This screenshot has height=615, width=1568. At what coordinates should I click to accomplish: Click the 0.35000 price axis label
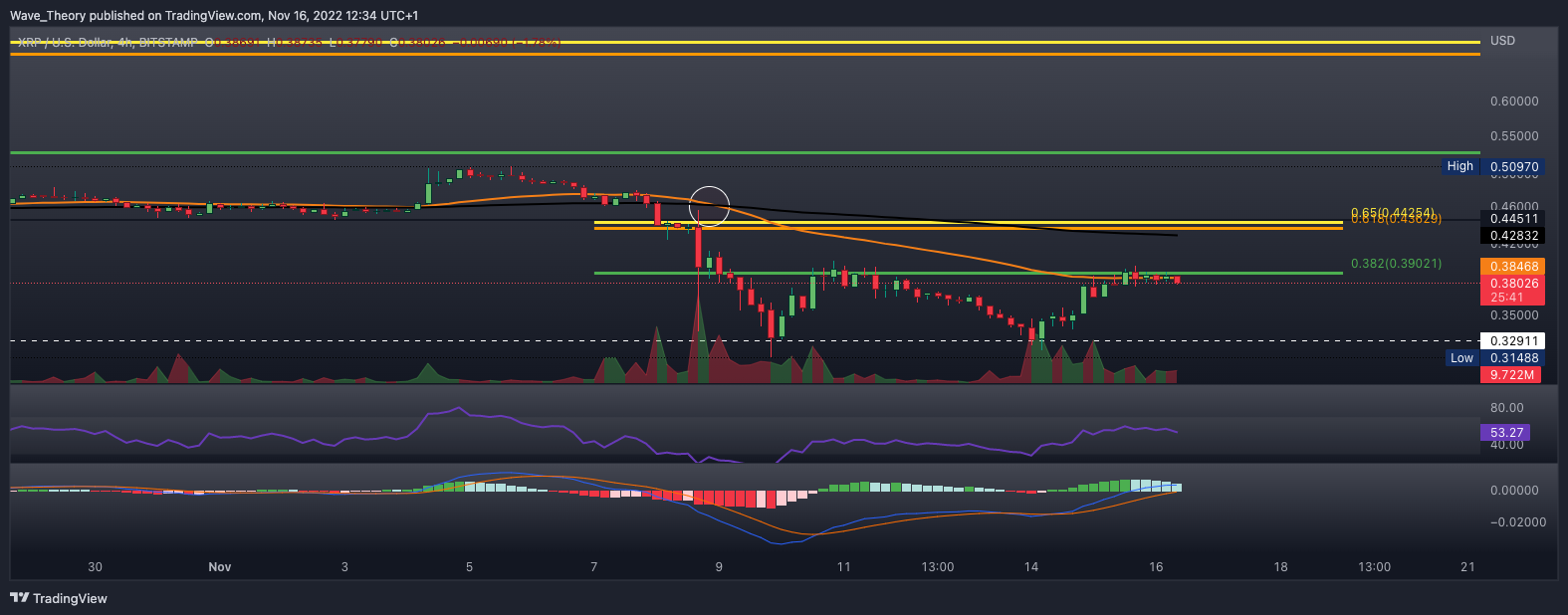(x=1514, y=315)
